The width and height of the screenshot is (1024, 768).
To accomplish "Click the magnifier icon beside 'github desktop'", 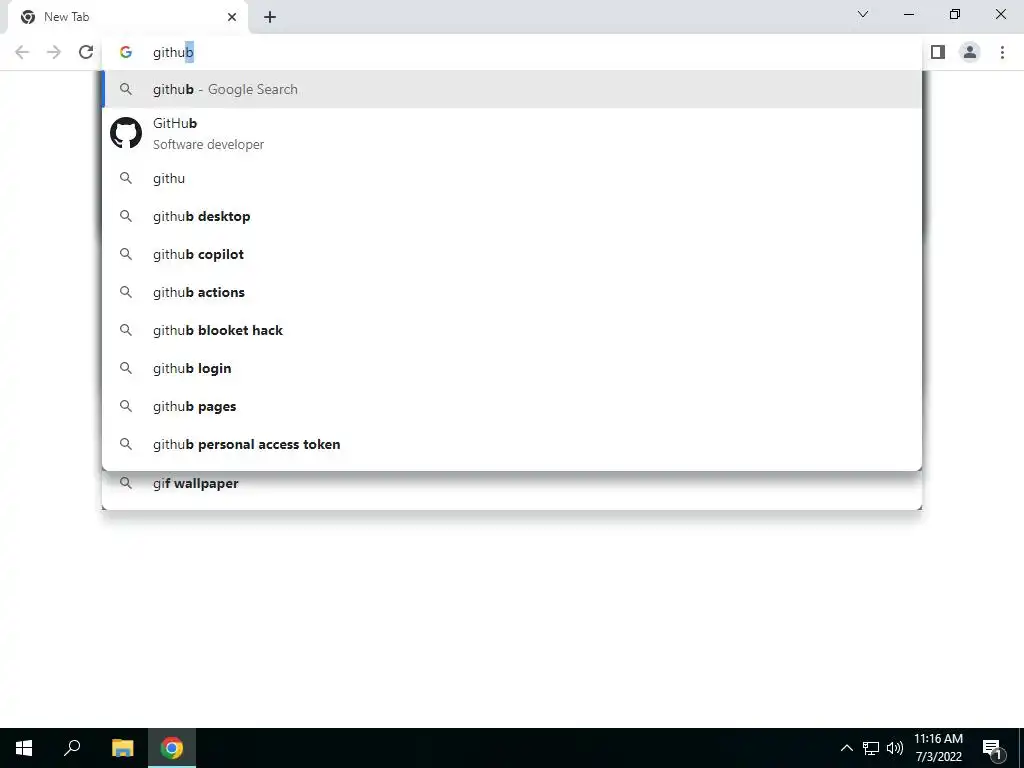I will point(126,216).
